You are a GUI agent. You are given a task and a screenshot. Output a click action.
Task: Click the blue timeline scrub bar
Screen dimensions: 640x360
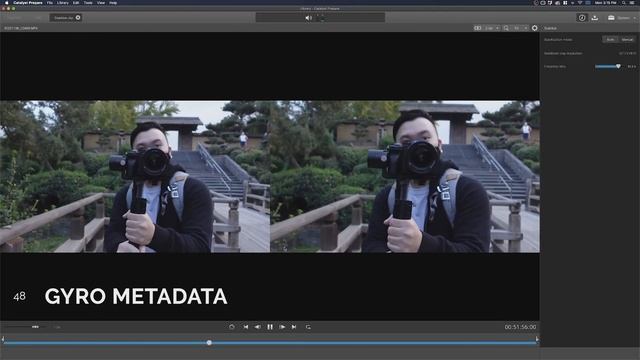270,343
